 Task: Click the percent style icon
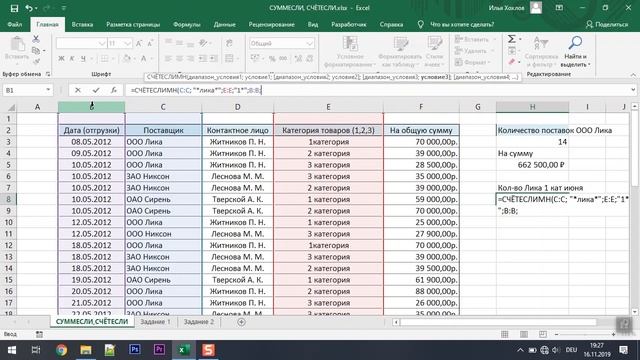pyautogui.click(x=272, y=59)
